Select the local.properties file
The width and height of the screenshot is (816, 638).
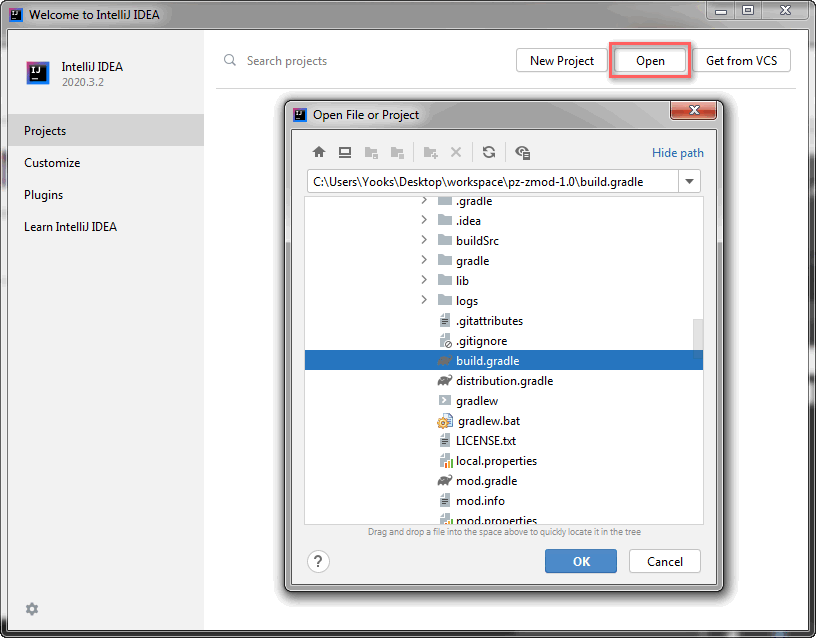coord(504,461)
